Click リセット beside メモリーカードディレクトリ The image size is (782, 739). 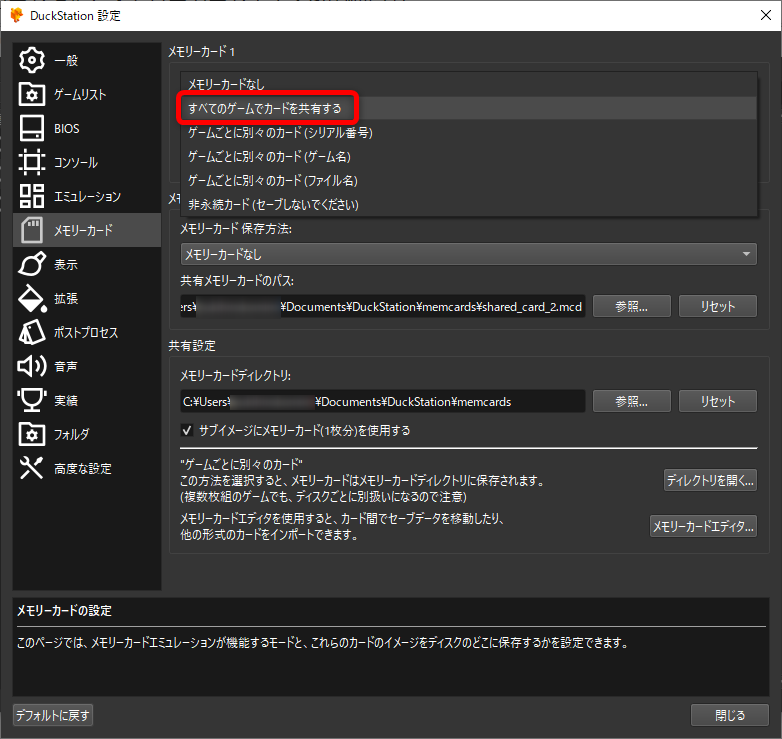[x=718, y=401]
